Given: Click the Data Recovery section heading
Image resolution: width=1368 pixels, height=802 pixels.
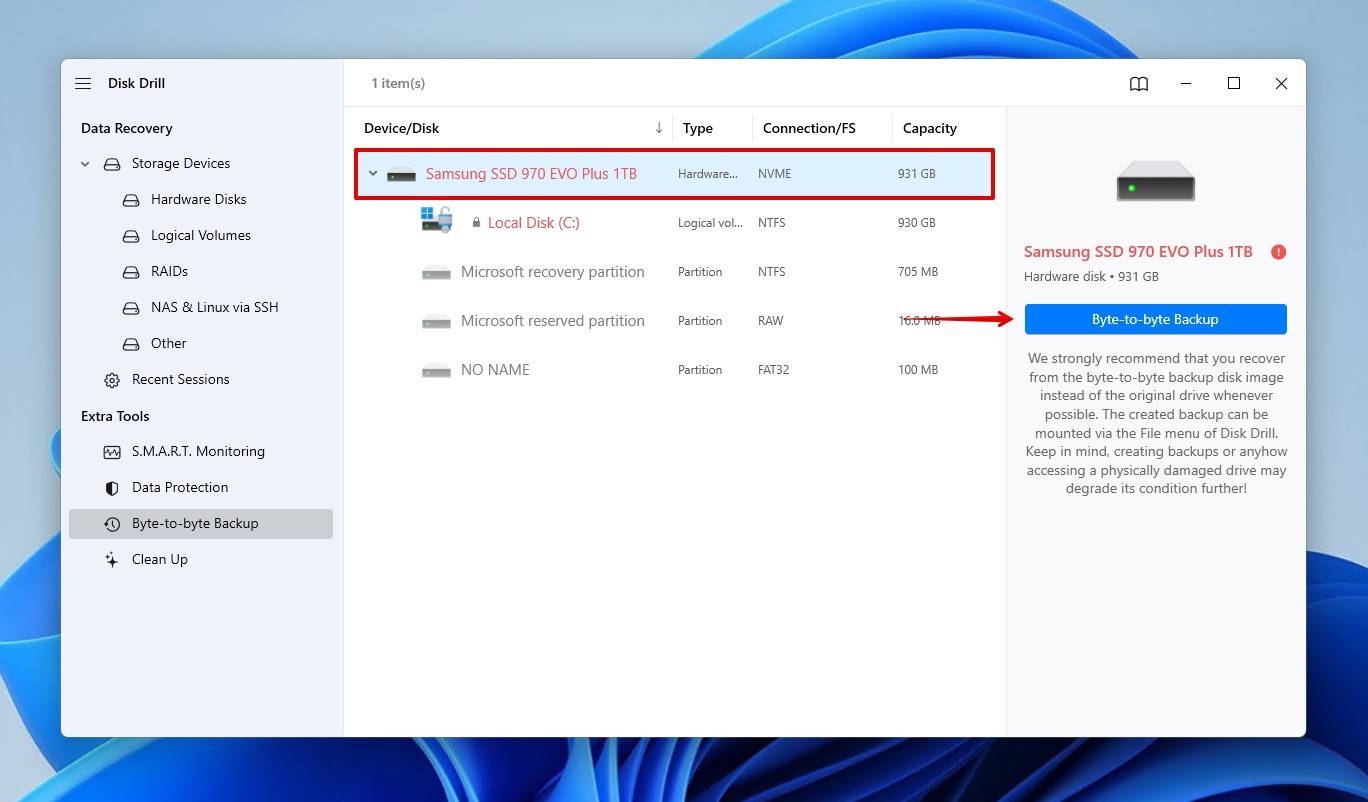Looking at the screenshot, I should pos(127,128).
